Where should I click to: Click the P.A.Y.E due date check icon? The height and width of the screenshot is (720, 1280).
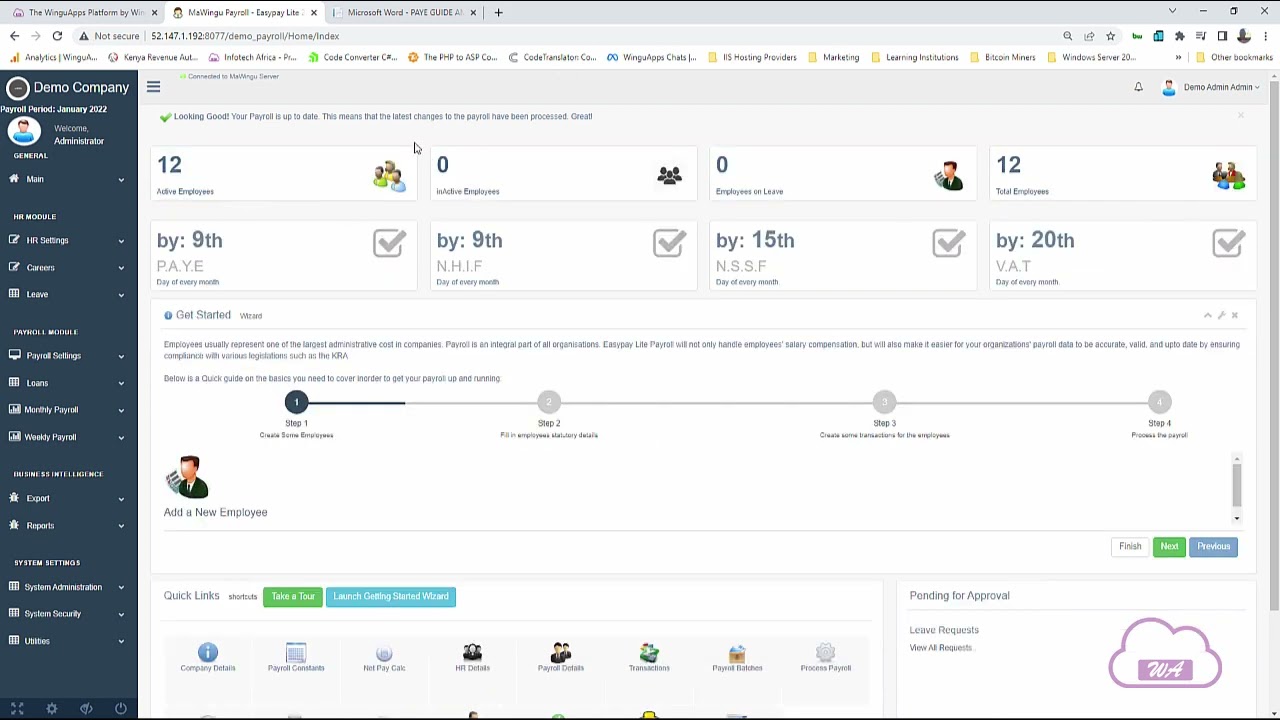tap(389, 243)
